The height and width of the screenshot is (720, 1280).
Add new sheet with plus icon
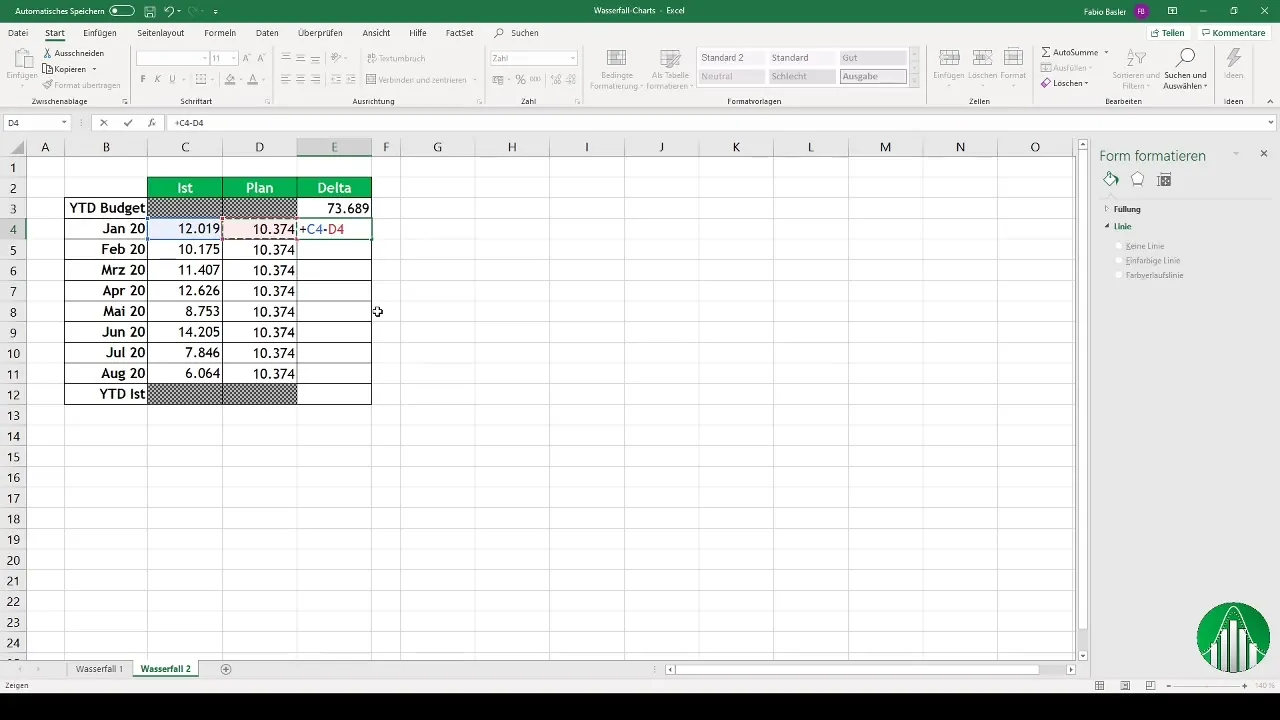[226, 668]
